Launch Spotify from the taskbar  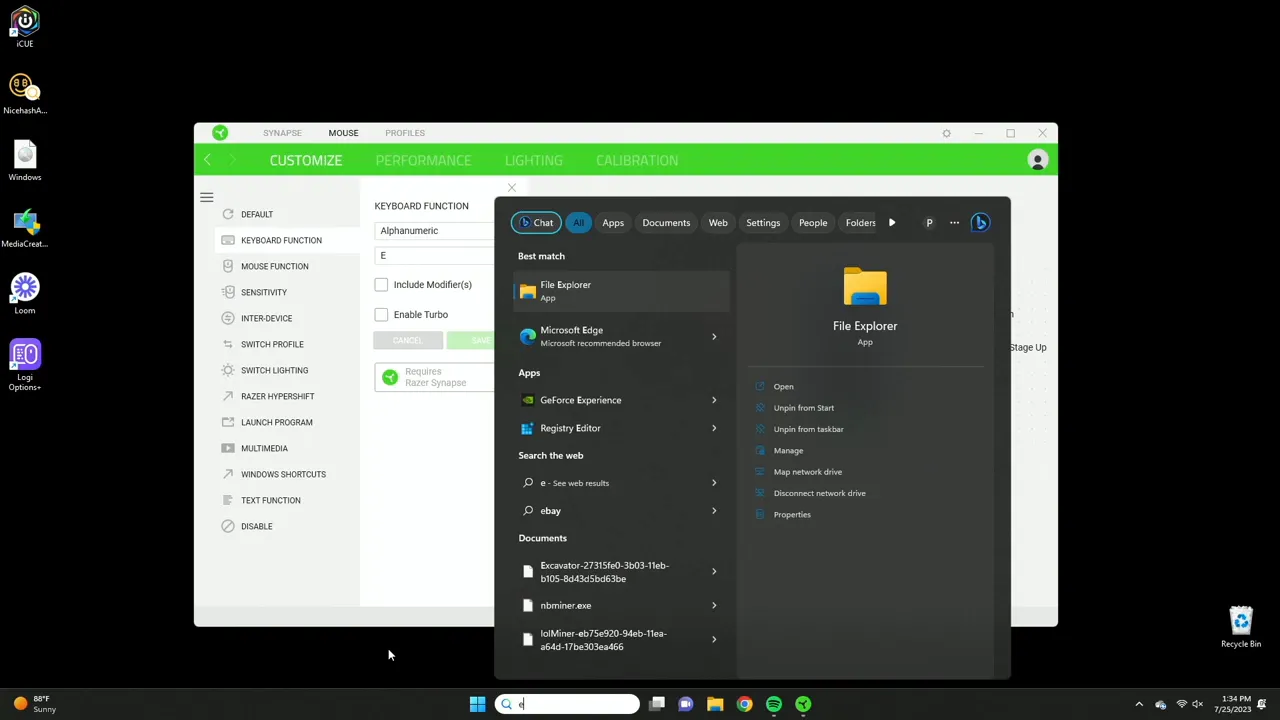774,704
